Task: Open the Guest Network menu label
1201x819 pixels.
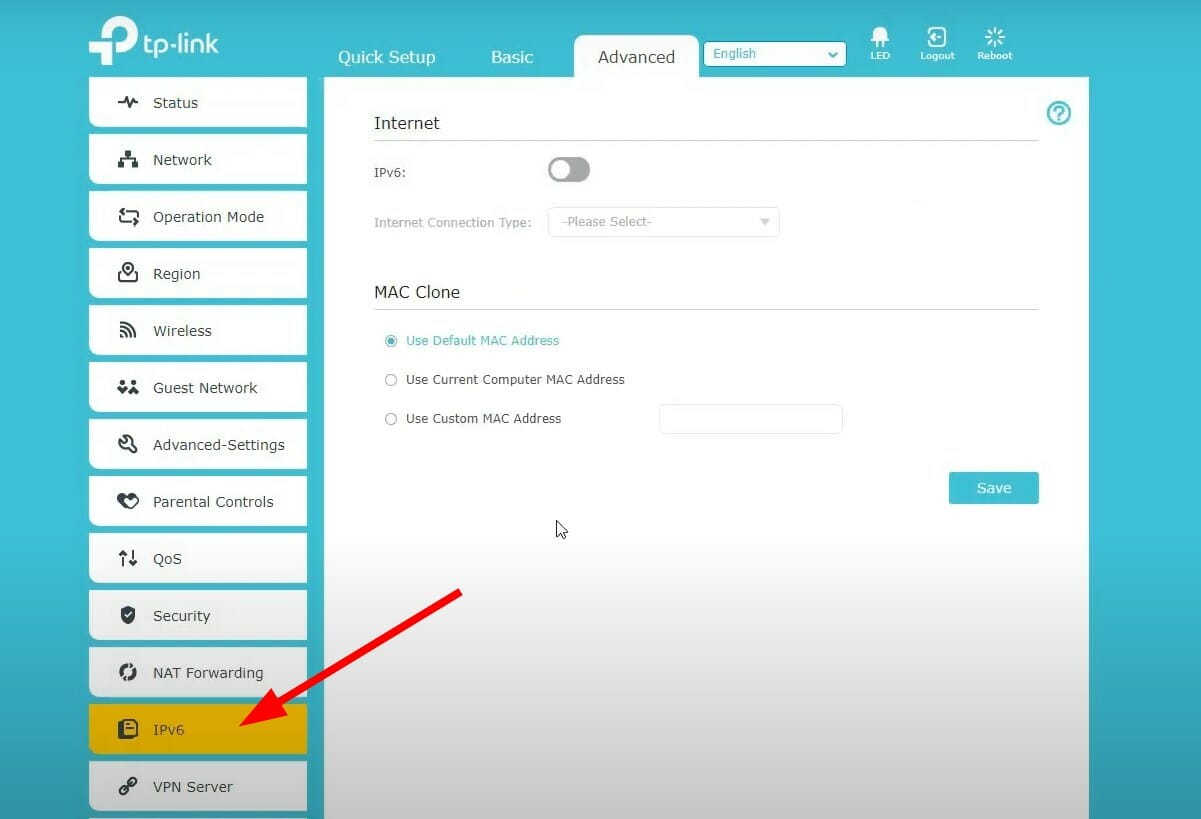Action: pyautogui.click(x=205, y=388)
